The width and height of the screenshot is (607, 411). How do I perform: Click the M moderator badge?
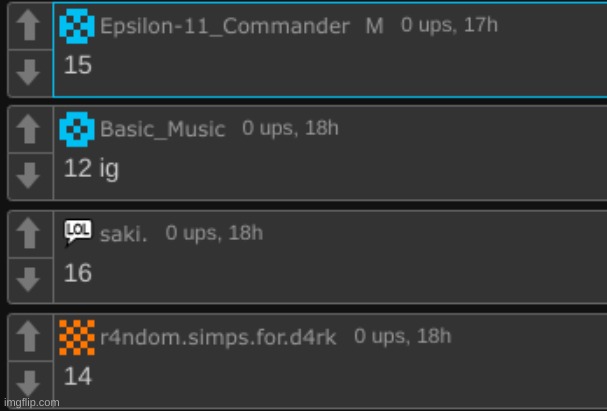click(x=374, y=27)
